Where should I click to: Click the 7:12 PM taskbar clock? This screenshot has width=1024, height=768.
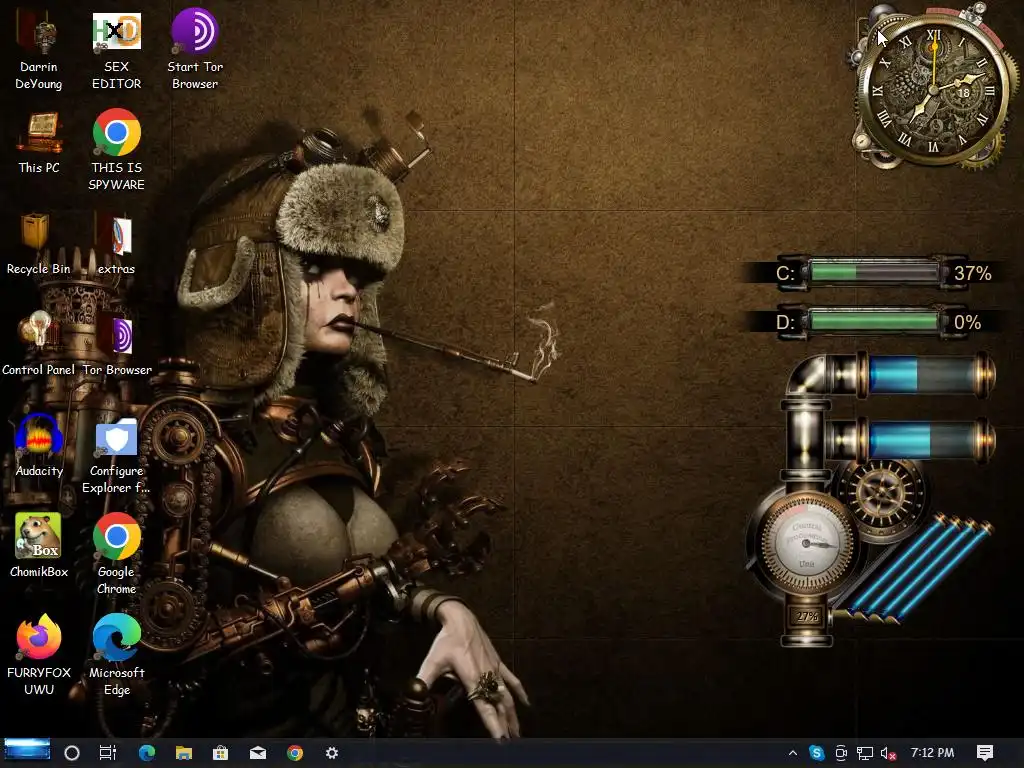click(x=933, y=752)
